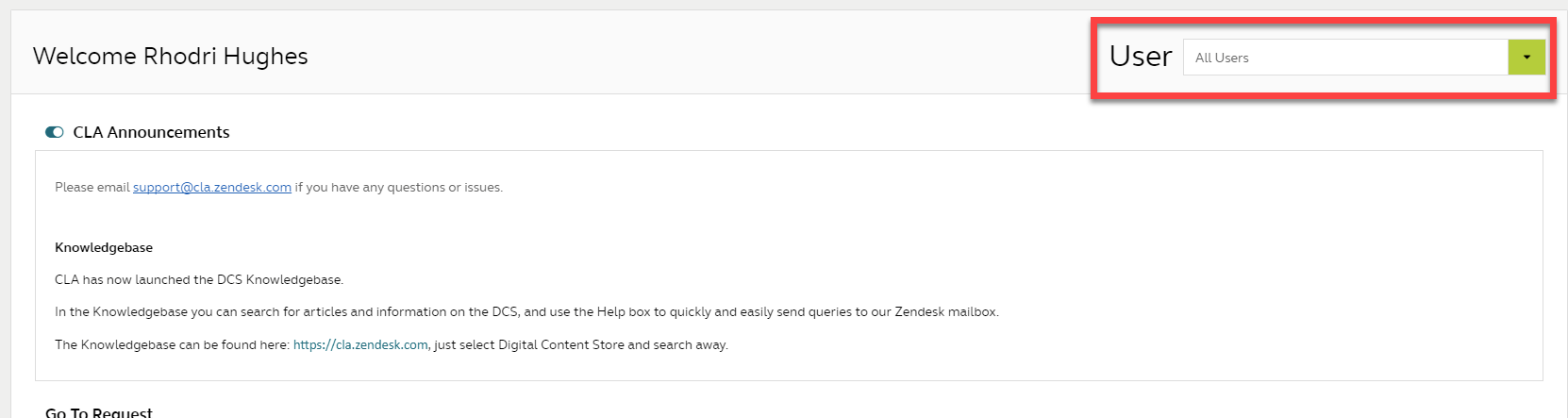The width and height of the screenshot is (1568, 418).
Task: Click the Welcome Rhodri Hughes heading
Action: (x=171, y=57)
